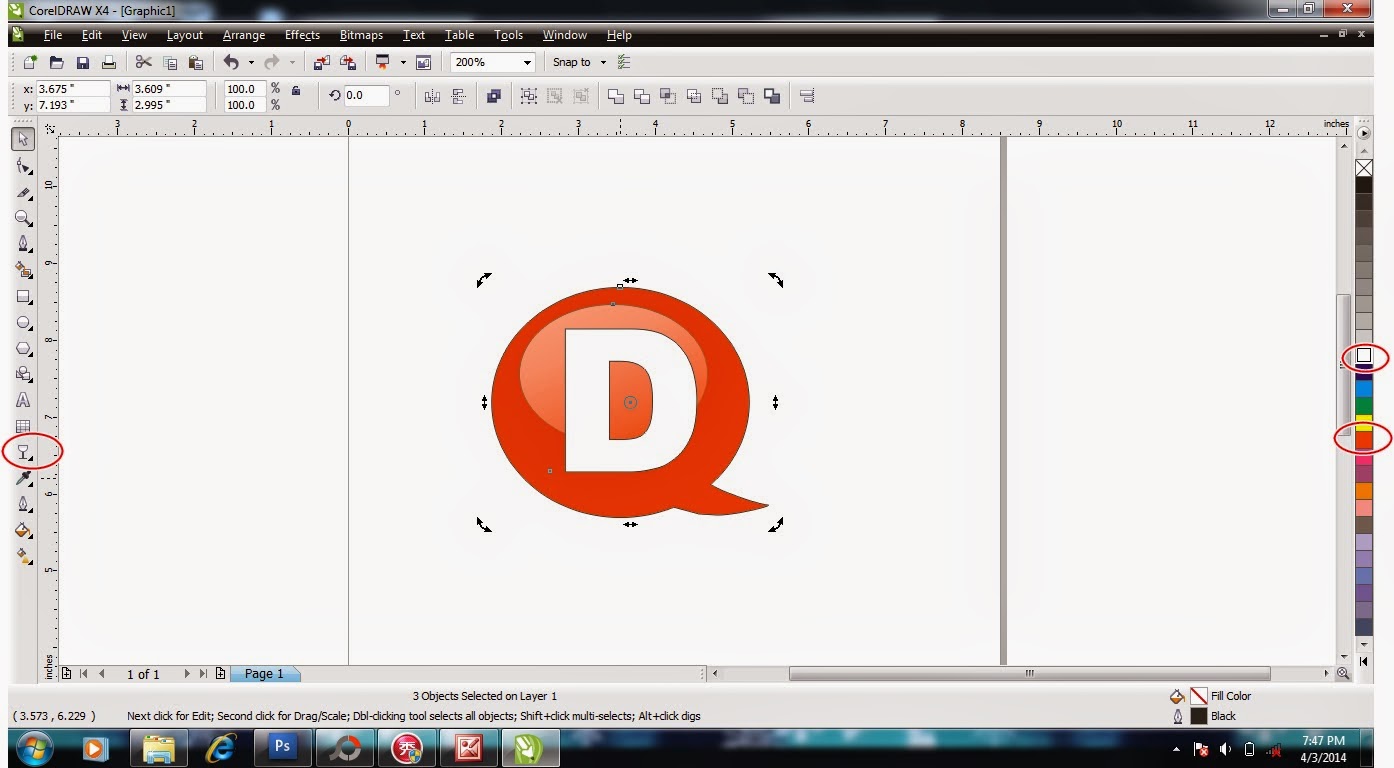Group the selected objects

529,96
